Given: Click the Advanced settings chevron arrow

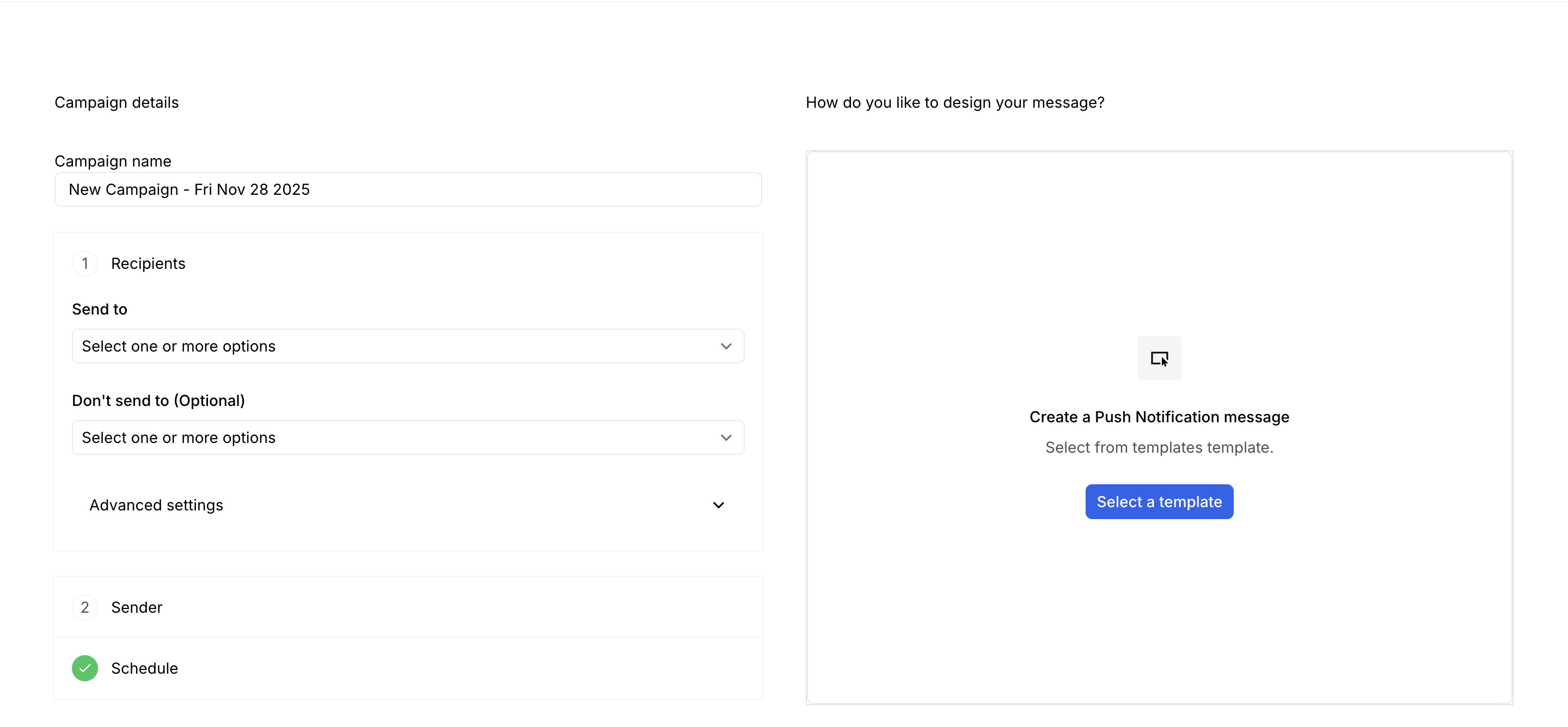Looking at the screenshot, I should [718, 505].
